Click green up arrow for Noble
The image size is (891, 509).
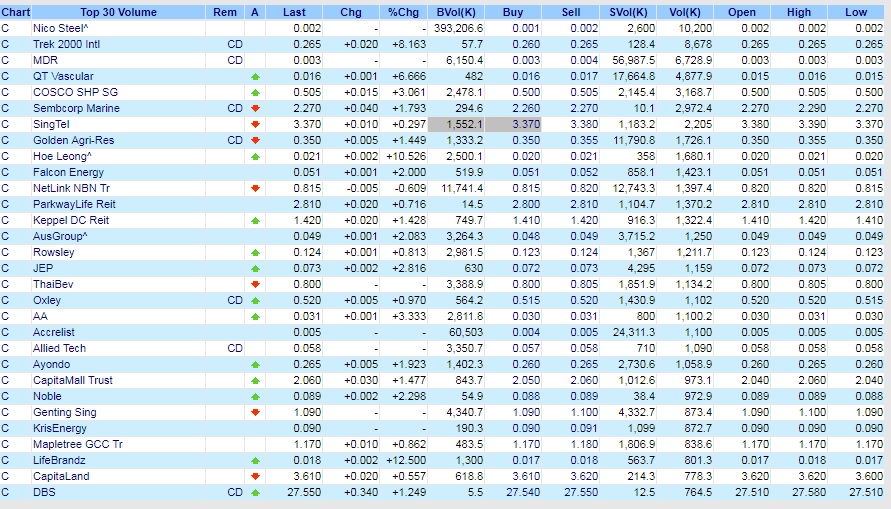pyautogui.click(x=255, y=397)
